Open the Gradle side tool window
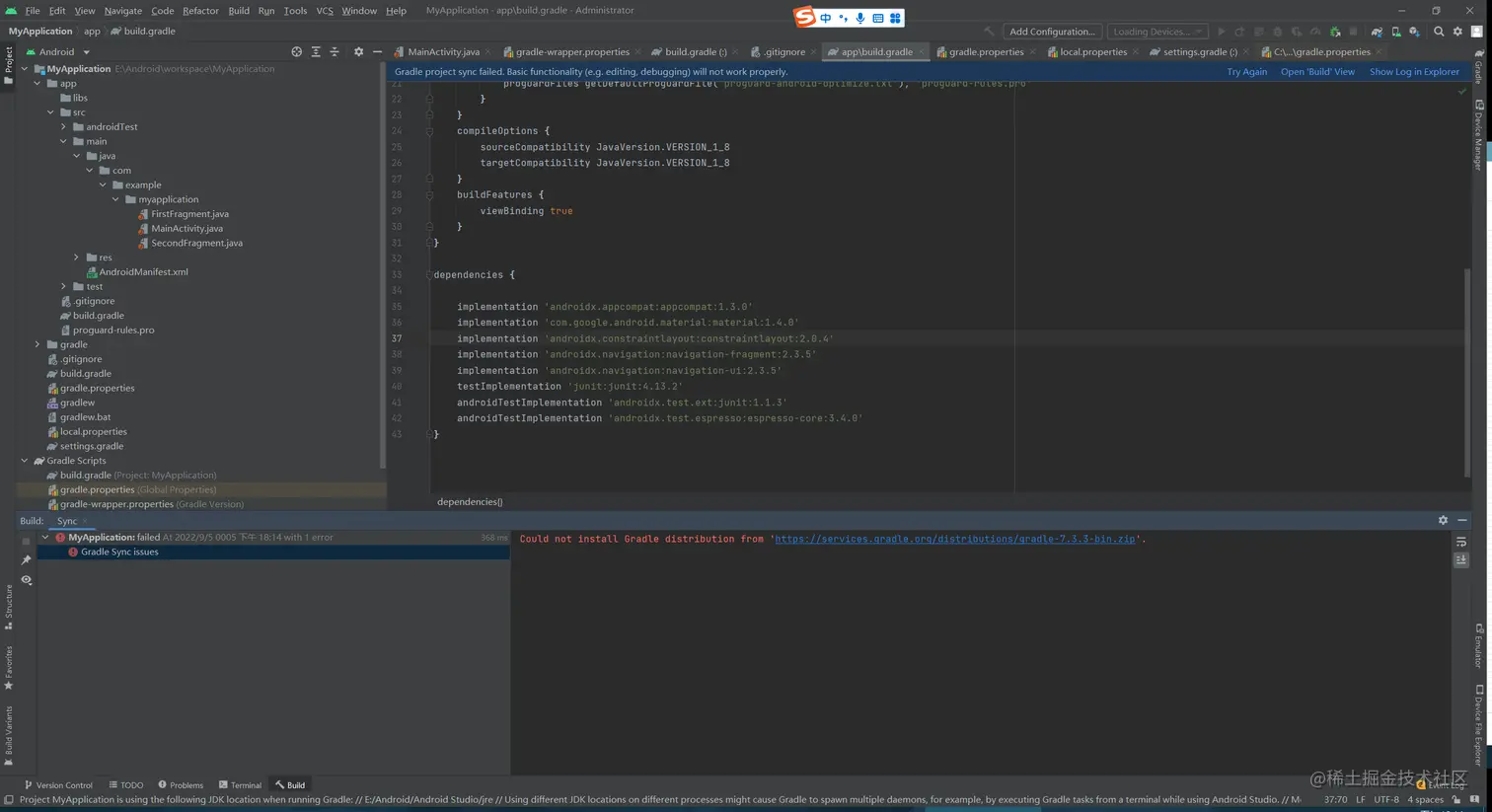The width and height of the screenshot is (1492, 812). pos(1478,66)
